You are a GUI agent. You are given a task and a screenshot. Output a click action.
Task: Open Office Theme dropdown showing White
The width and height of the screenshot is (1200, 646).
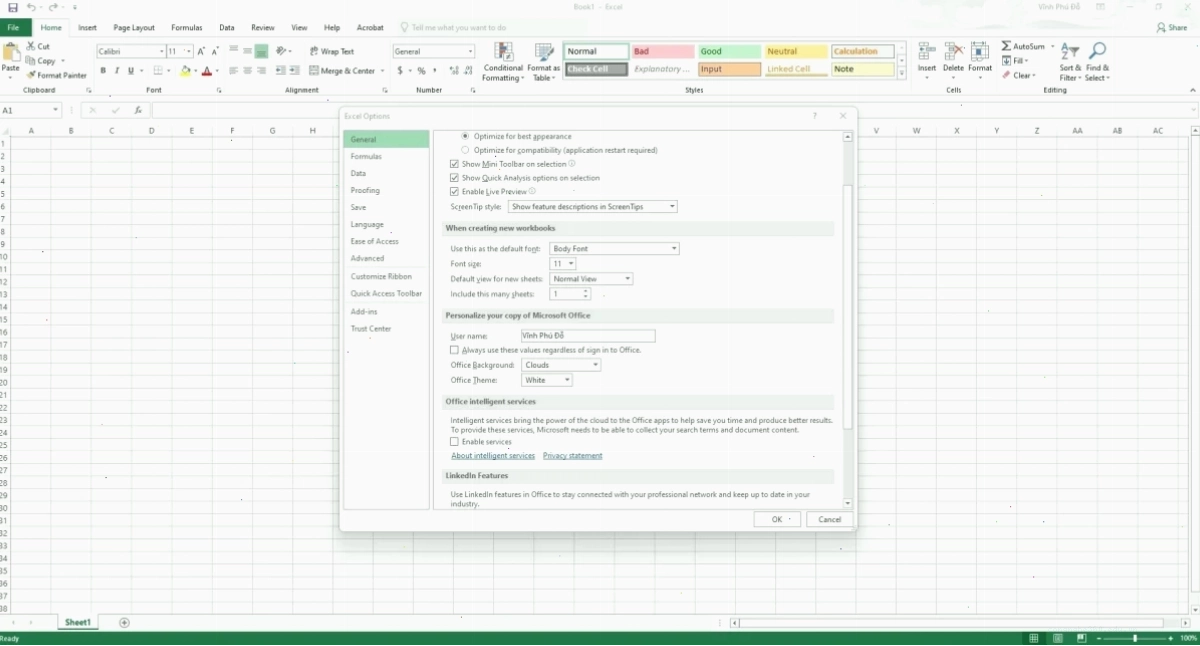tap(547, 380)
